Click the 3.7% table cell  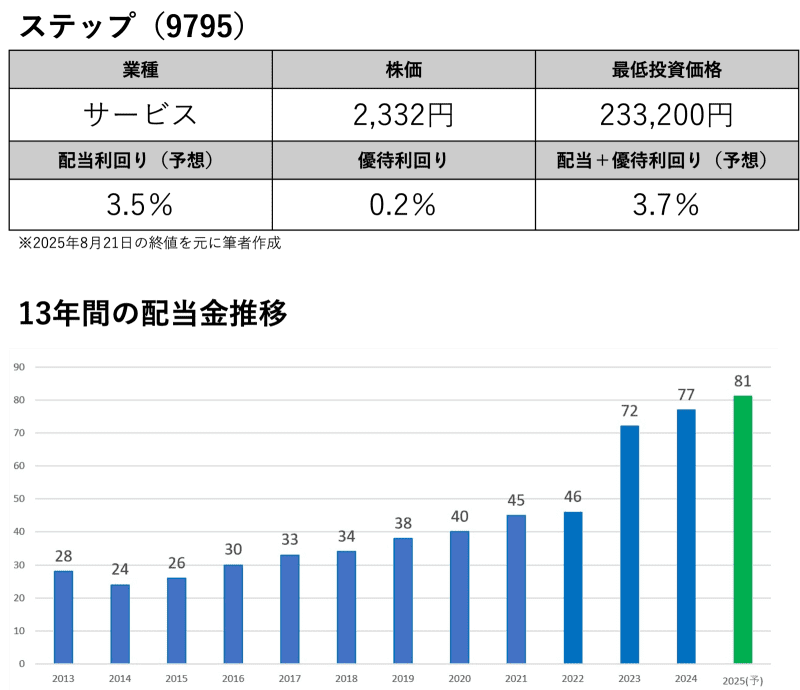[666, 205]
